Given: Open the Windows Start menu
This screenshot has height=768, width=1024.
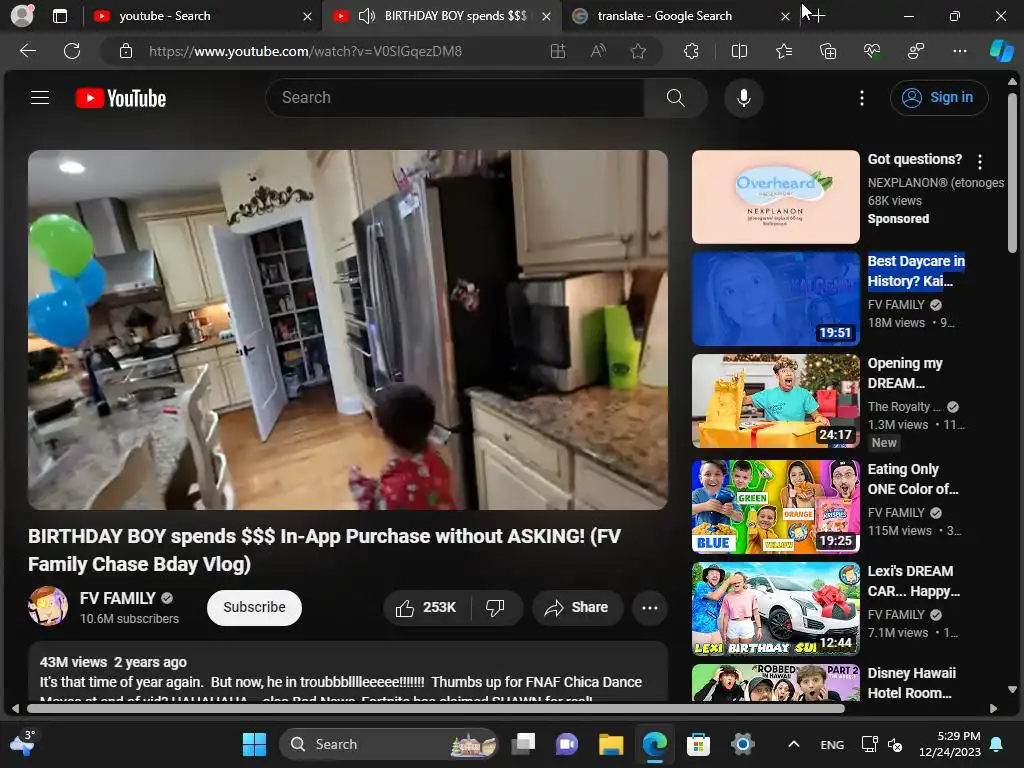Looking at the screenshot, I should [254, 744].
